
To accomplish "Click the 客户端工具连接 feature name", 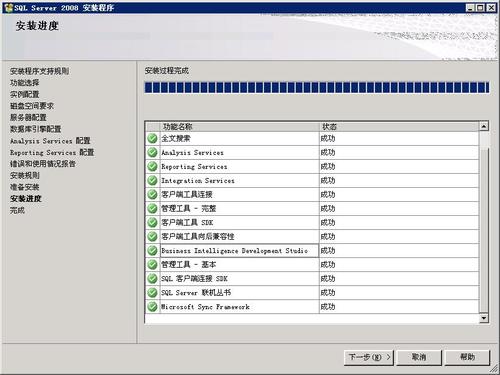I will click(x=187, y=194).
